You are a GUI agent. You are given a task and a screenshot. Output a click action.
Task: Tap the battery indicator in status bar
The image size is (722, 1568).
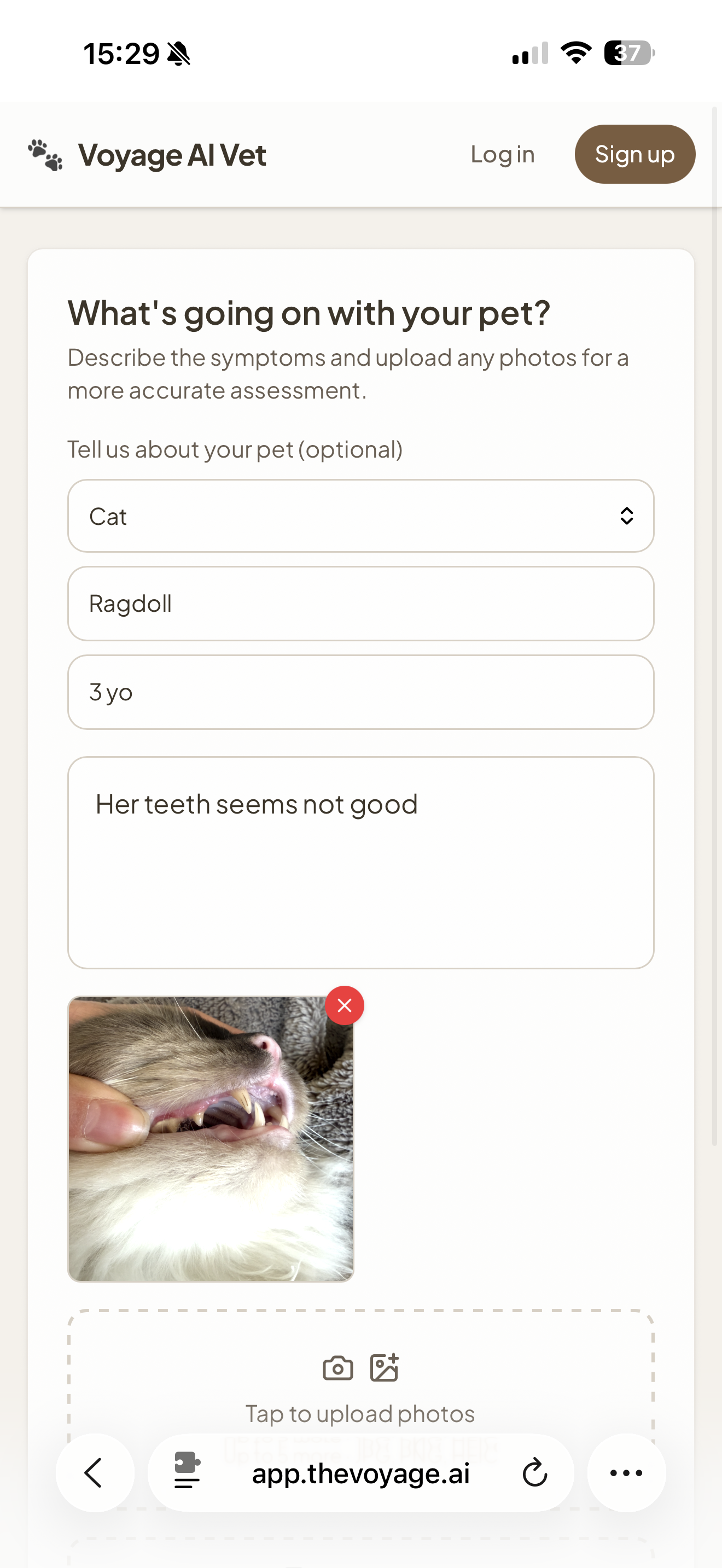coord(629,53)
